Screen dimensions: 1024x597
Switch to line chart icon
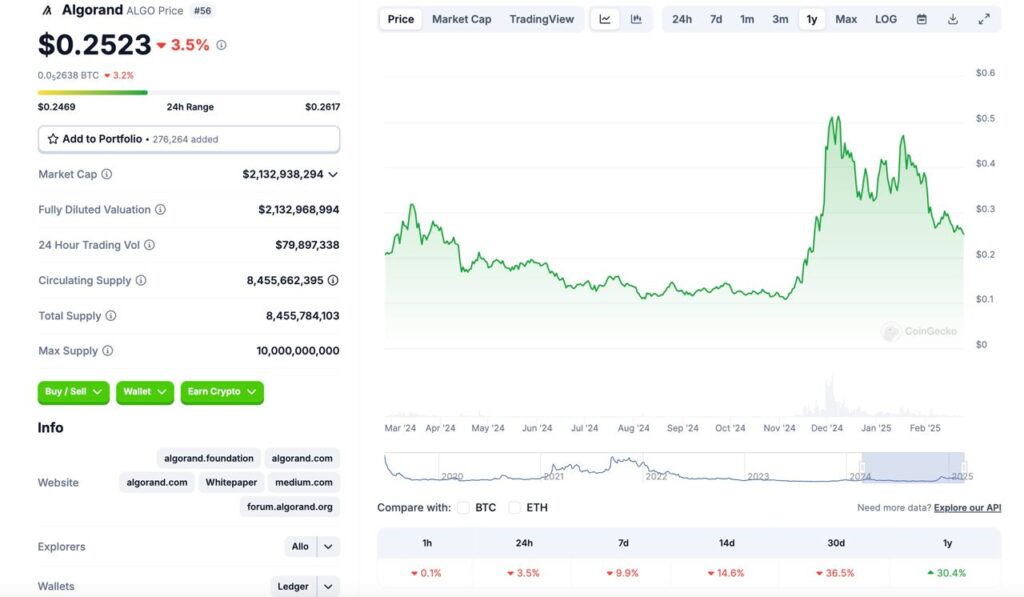tap(605, 19)
